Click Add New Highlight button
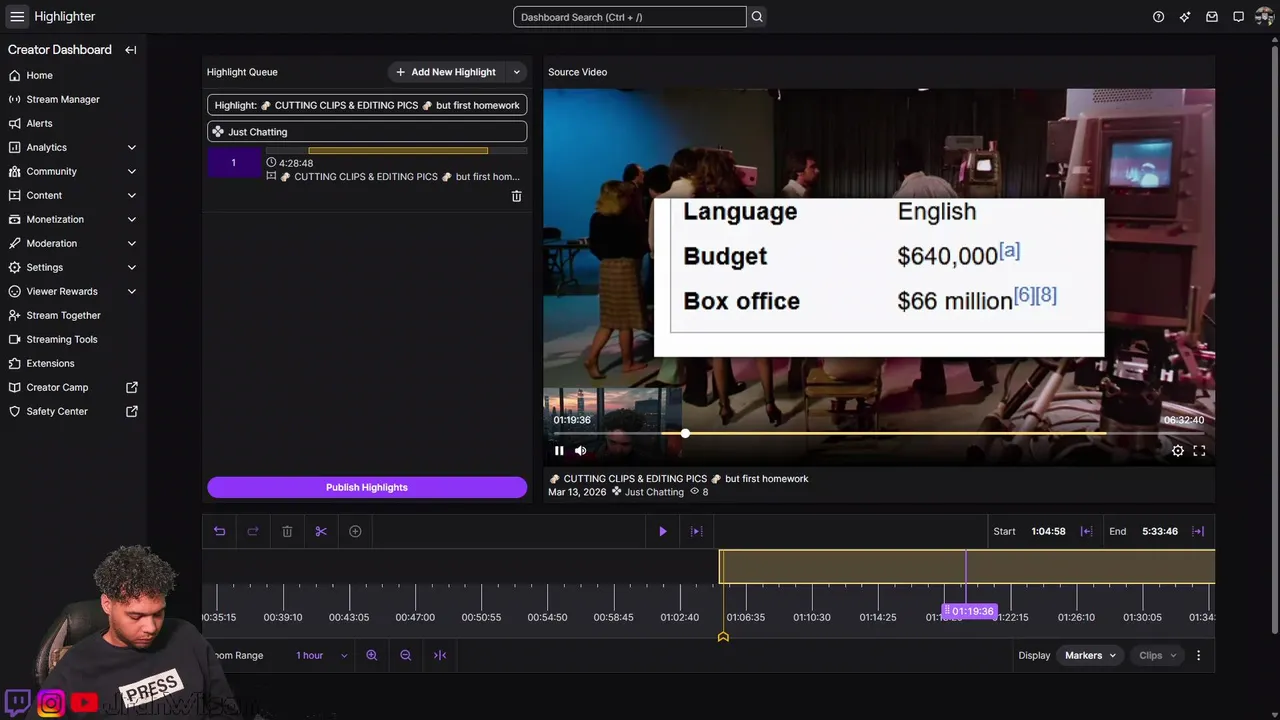1280x720 pixels. click(x=446, y=72)
